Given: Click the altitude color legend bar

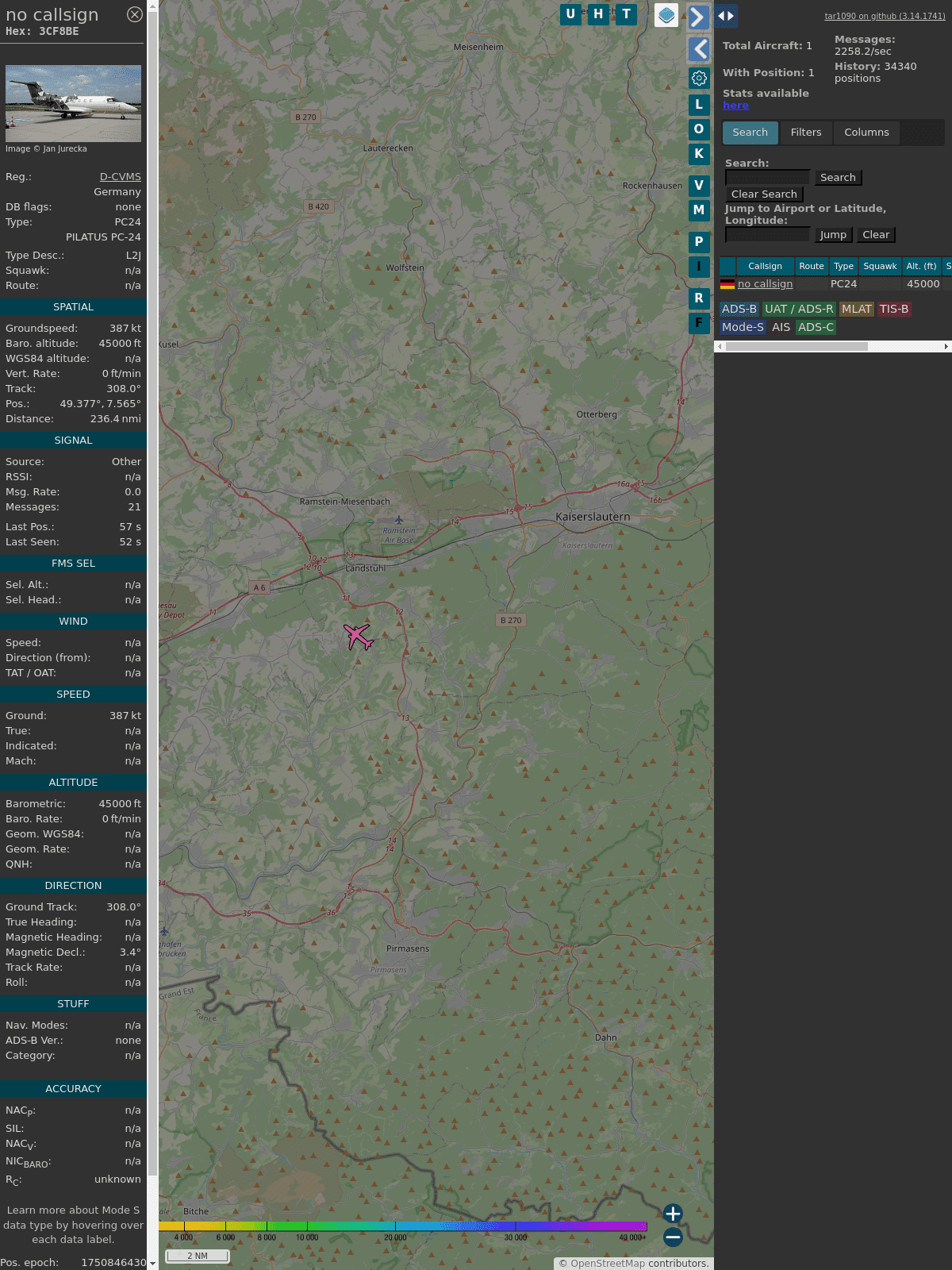Looking at the screenshot, I should click(403, 1226).
